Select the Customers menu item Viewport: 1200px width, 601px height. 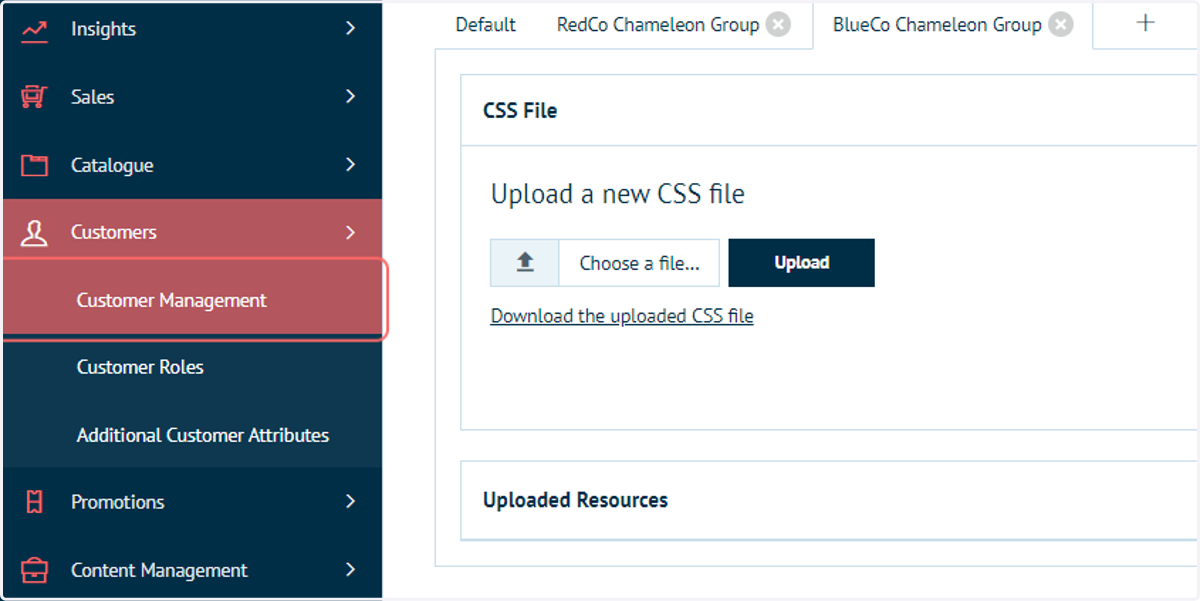coord(192,232)
